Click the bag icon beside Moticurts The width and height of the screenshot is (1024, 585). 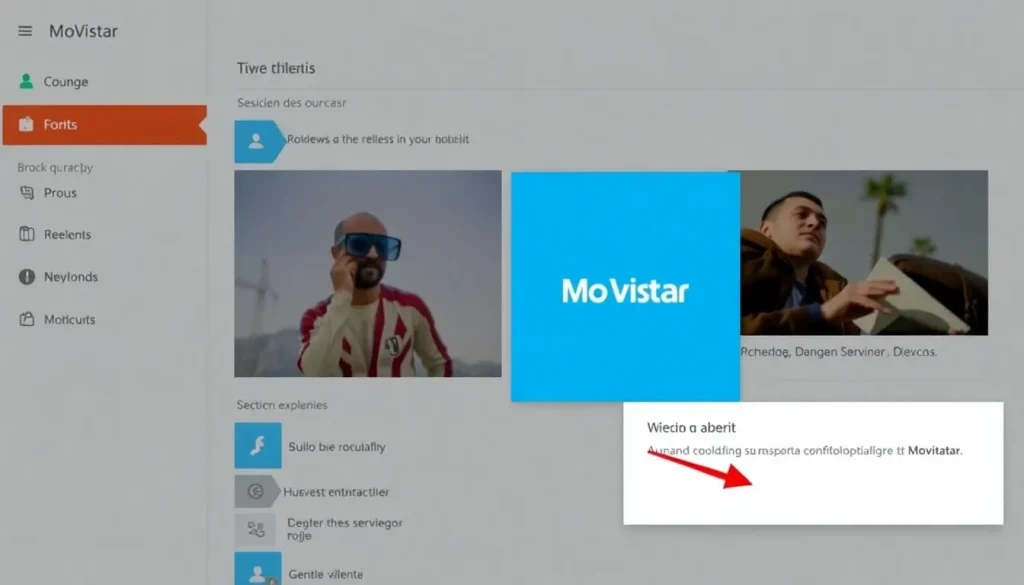coord(27,319)
